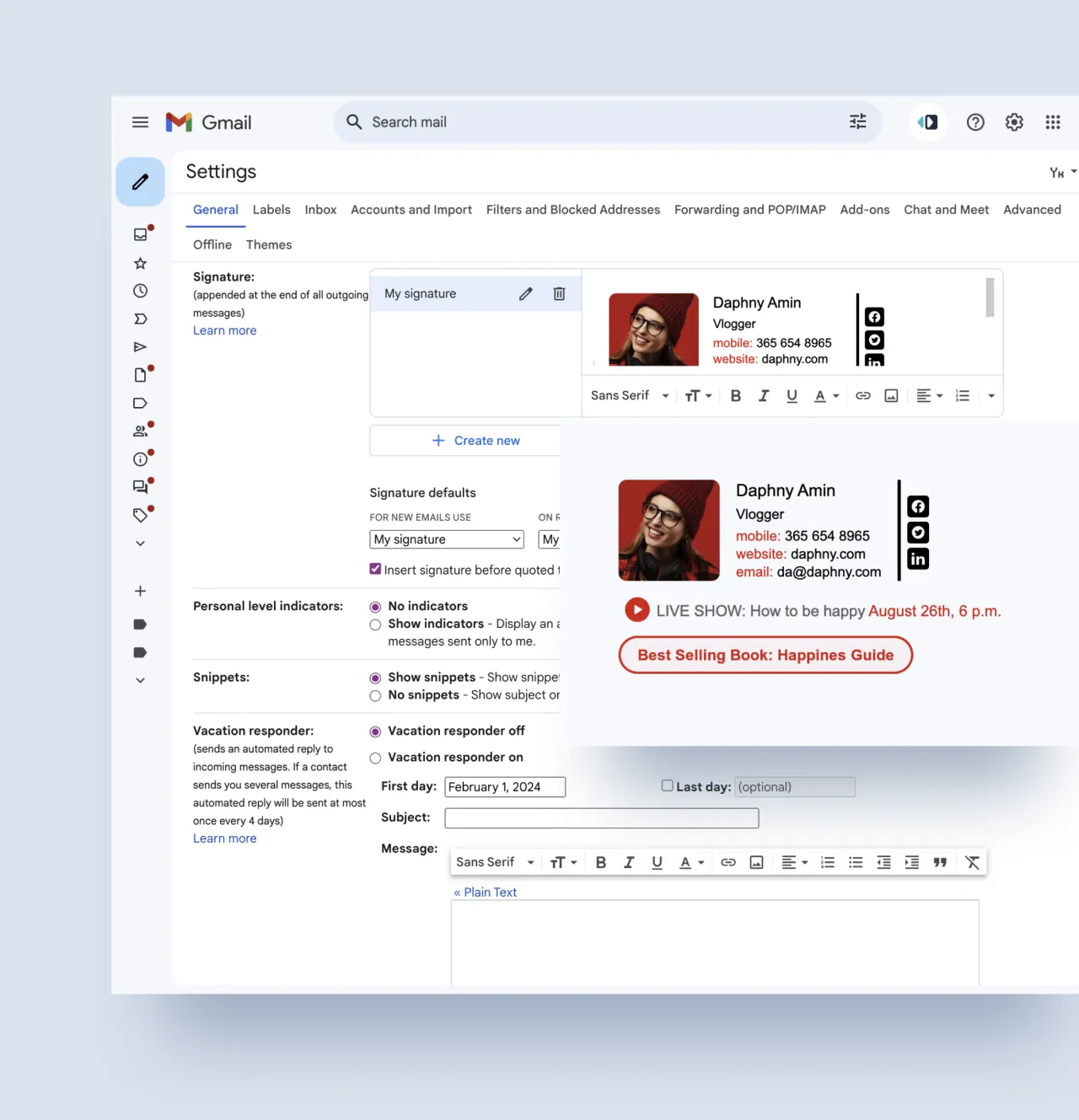Switch to the Themes tab
This screenshot has width=1079, height=1120.
(x=269, y=244)
